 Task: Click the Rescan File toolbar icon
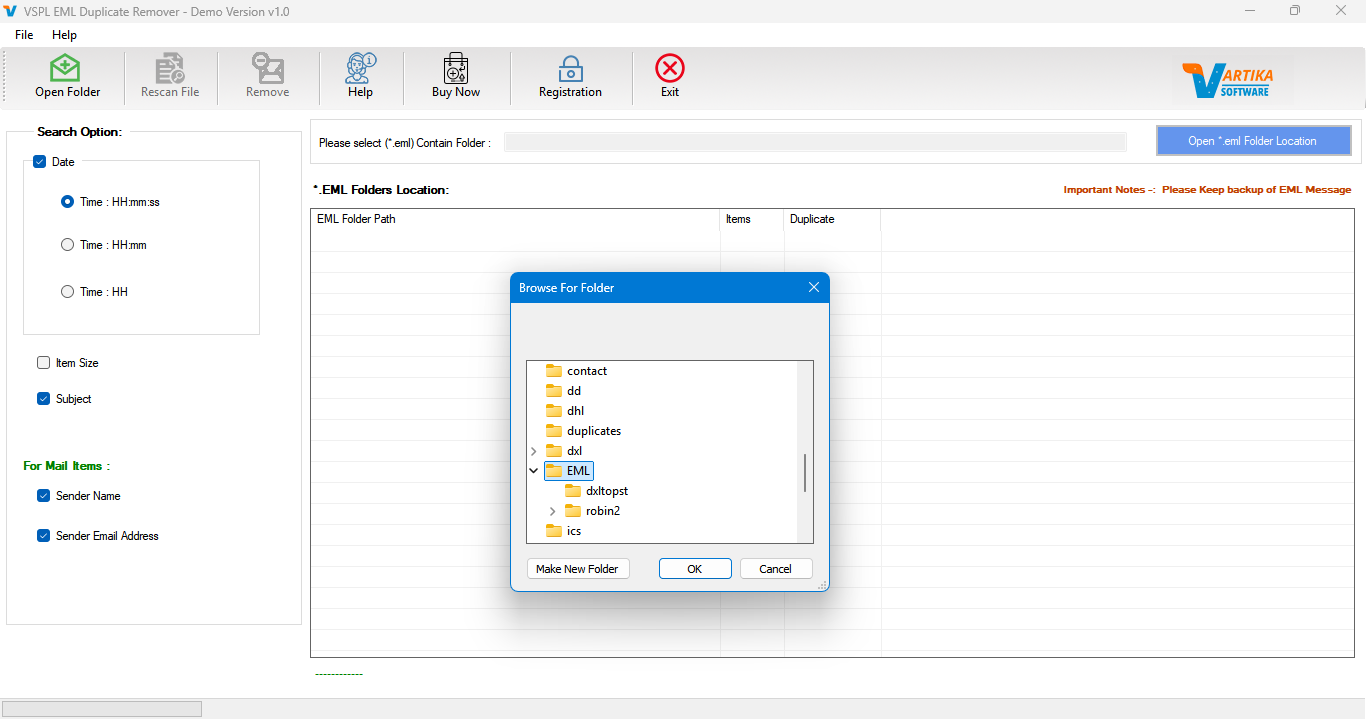tap(170, 68)
